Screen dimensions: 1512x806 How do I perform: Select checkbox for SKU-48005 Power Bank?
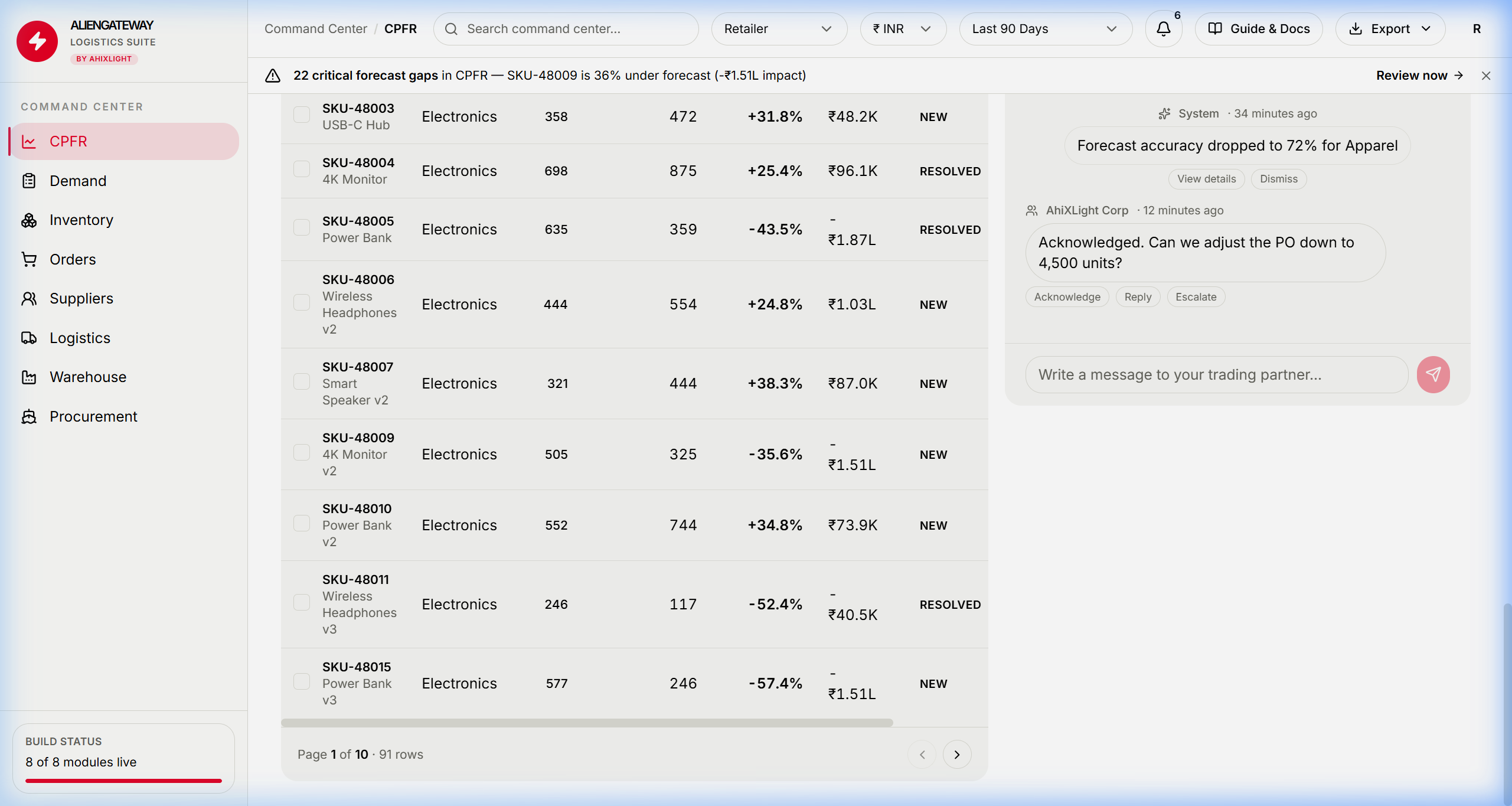[x=302, y=227]
